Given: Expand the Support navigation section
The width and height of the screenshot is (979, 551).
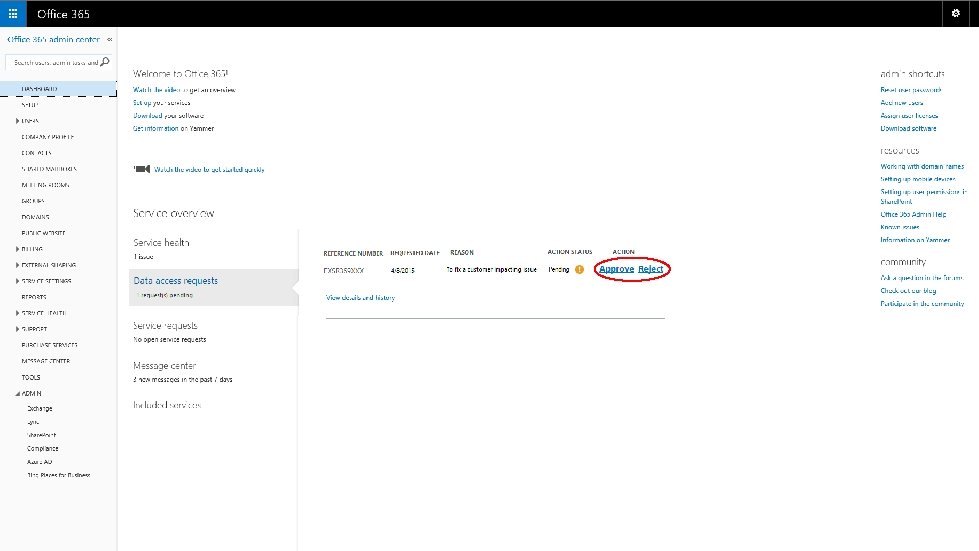Looking at the screenshot, I should 17,329.
